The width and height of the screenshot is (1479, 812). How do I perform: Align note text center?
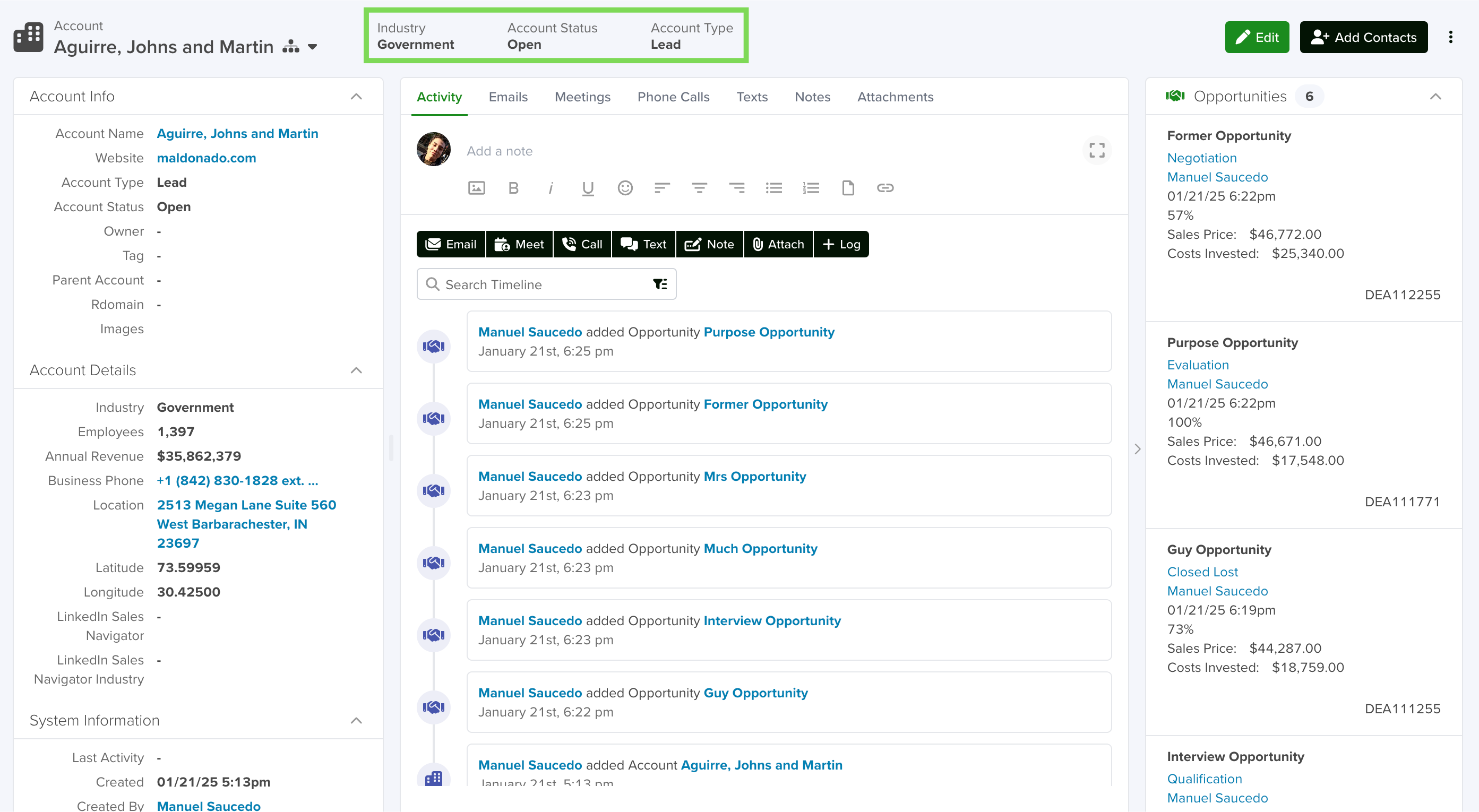699,188
